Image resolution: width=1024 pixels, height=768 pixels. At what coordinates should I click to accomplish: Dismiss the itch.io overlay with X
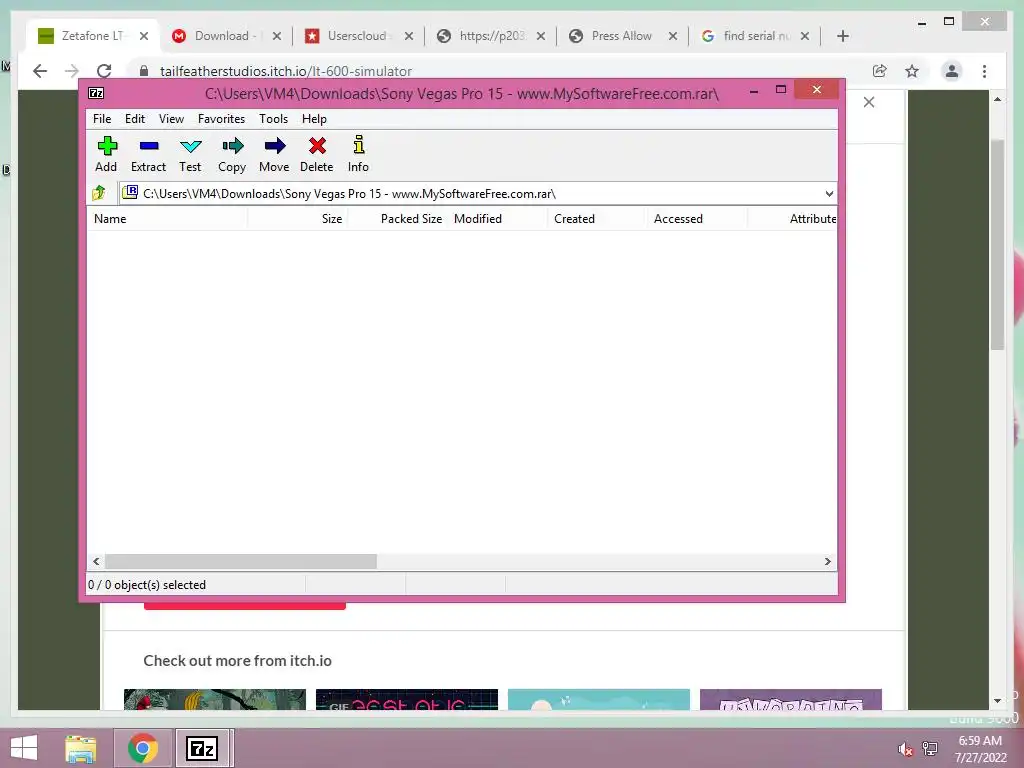coord(869,102)
